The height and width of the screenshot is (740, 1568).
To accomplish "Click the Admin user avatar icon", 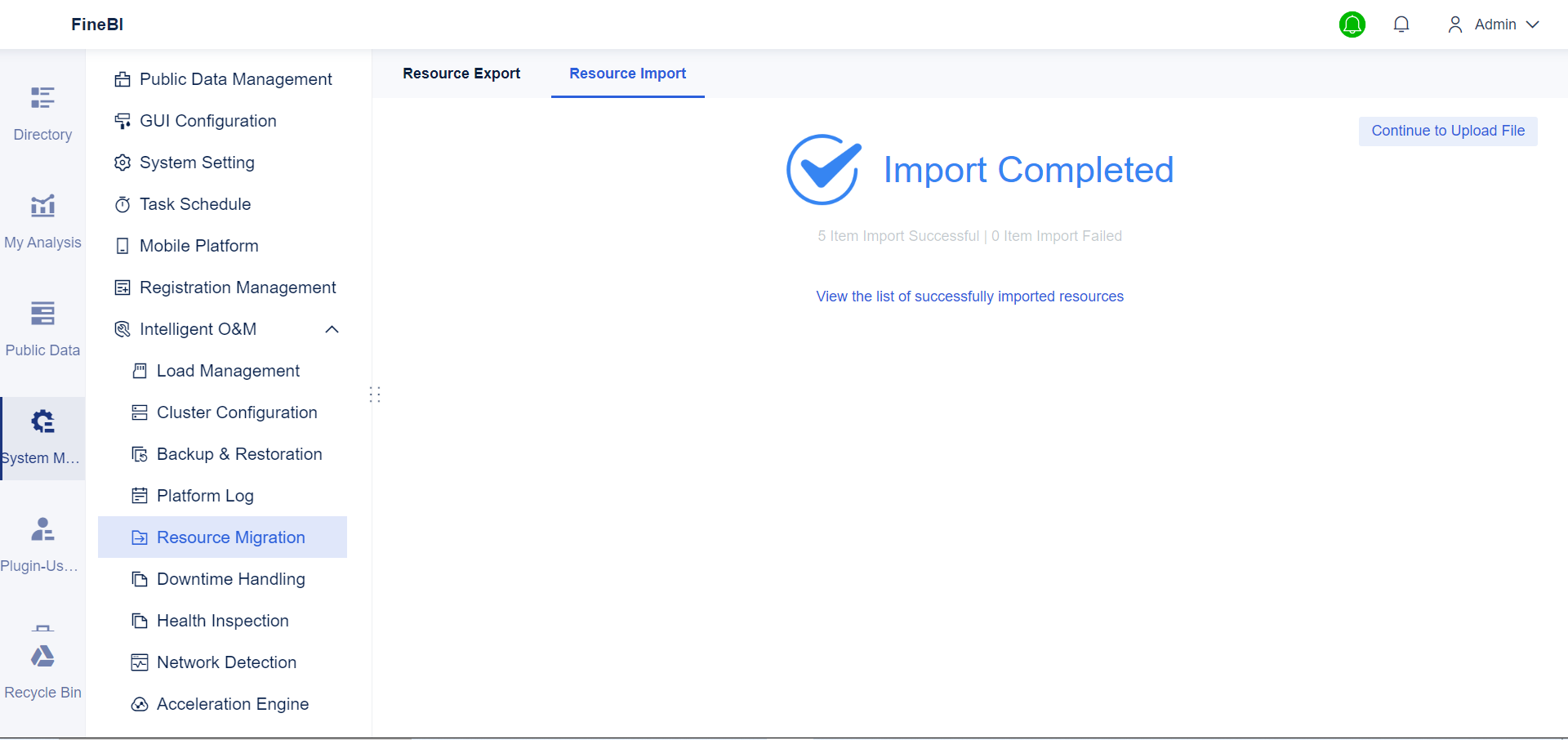I will point(1454,25).
